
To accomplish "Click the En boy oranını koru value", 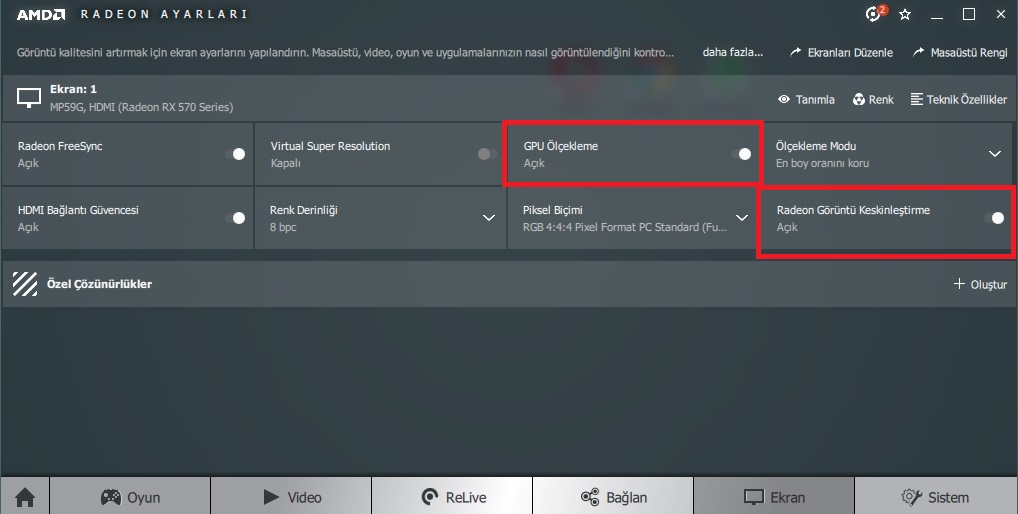I will coord(822,163).
